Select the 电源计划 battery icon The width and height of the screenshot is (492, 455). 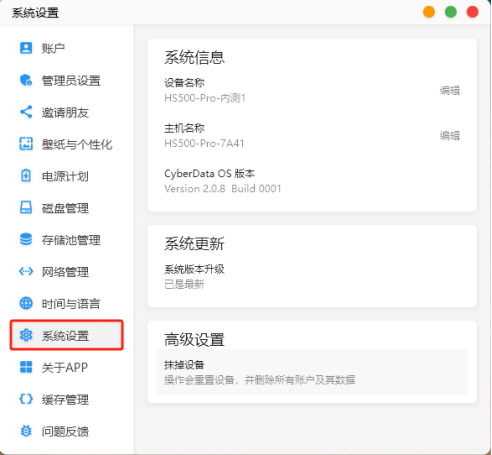click(x=26, y=176)
